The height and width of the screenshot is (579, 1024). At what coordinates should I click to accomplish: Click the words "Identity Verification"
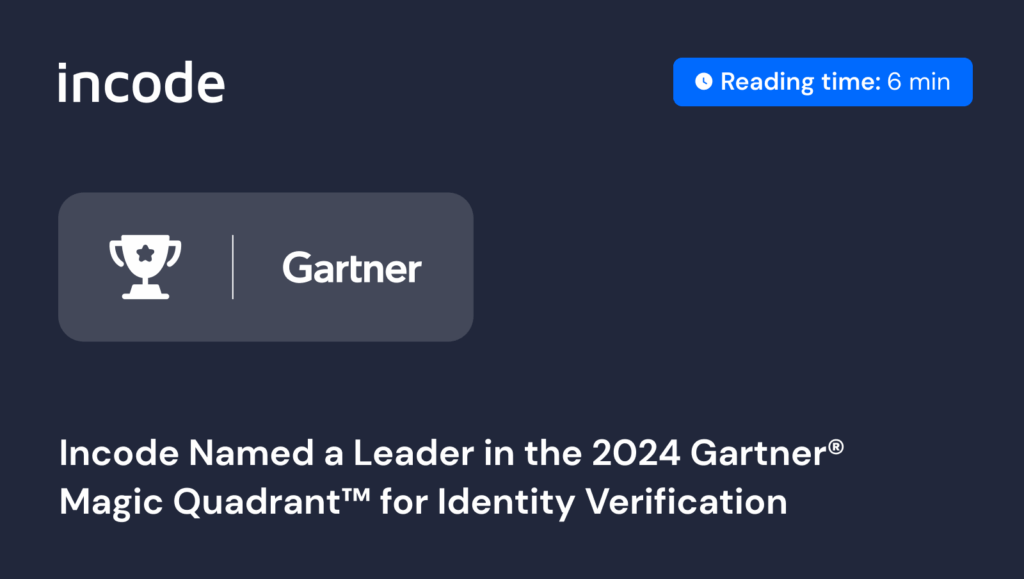(x=610, y=502)
